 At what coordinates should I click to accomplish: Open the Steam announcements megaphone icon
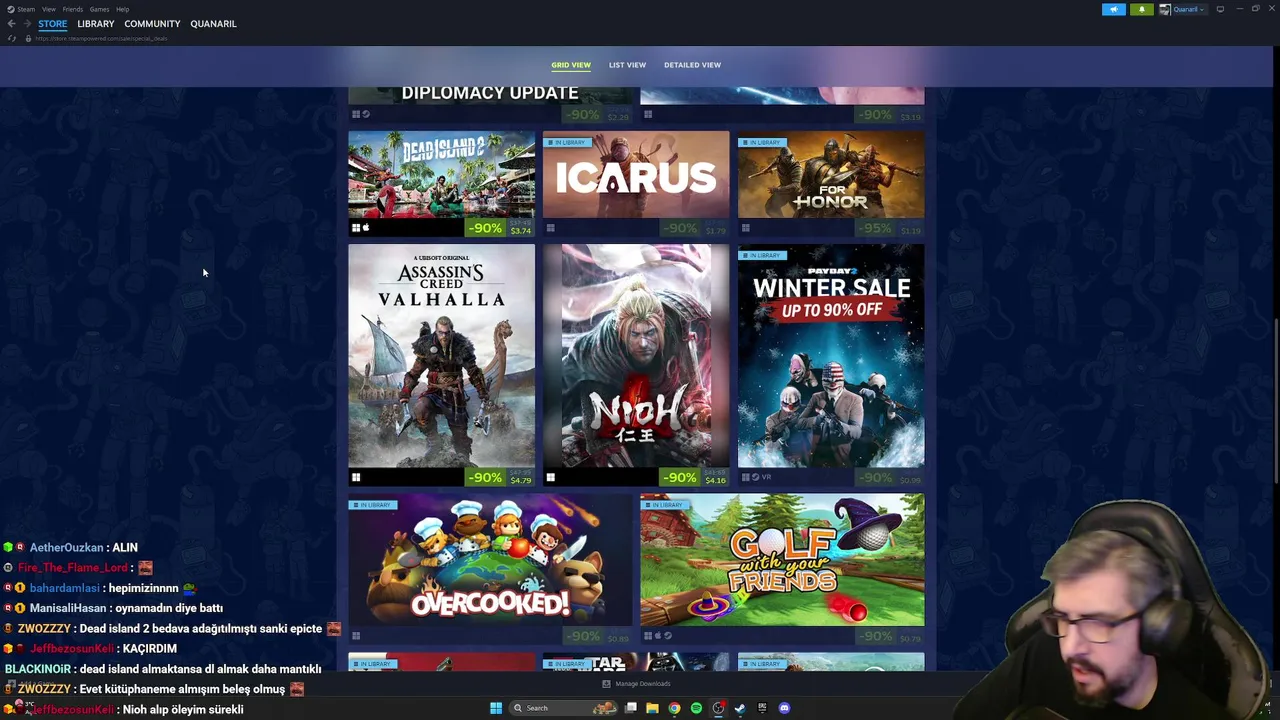pyautogui.click(x=1113, y=9)
